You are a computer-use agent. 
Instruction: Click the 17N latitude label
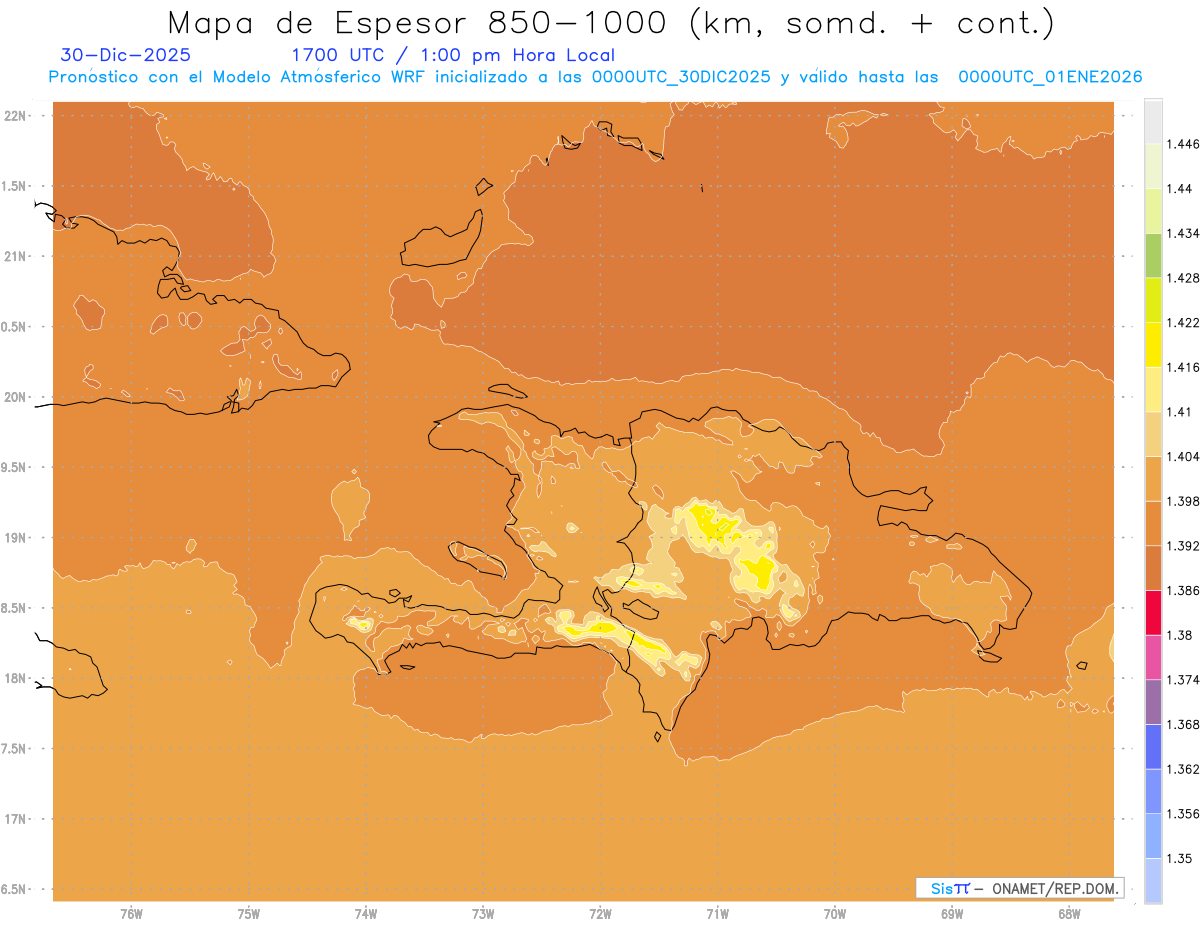pyautogui.click(x=15, y=819)
